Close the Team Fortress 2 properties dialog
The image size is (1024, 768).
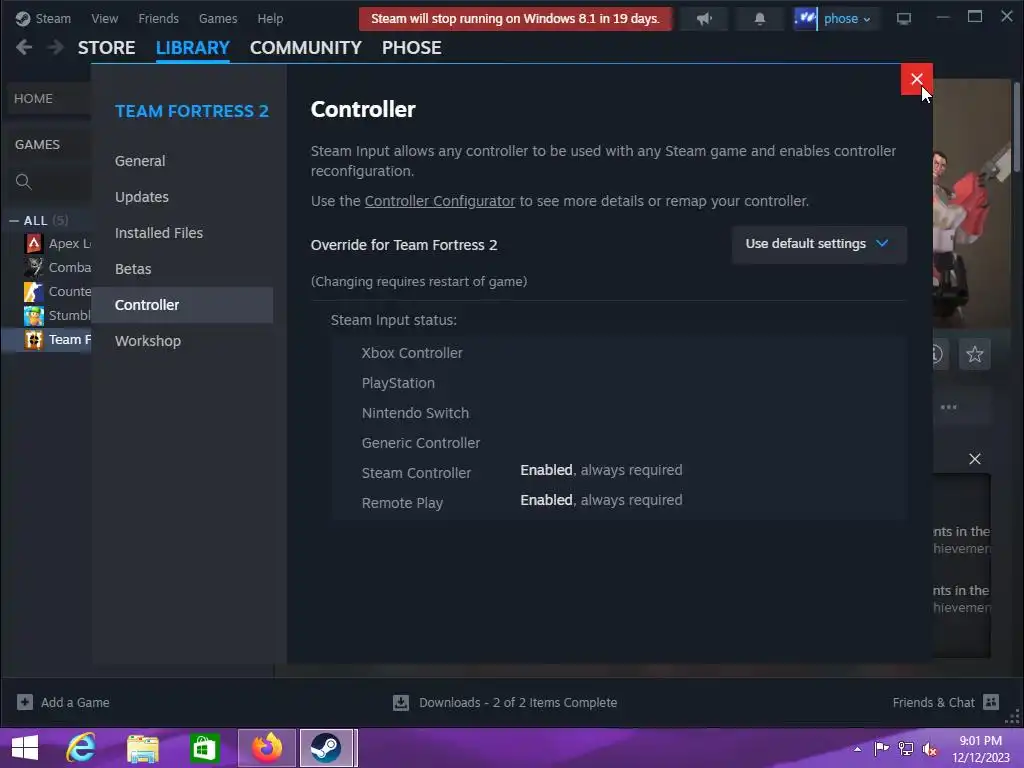pyautogui.click(x=916, y=79)
